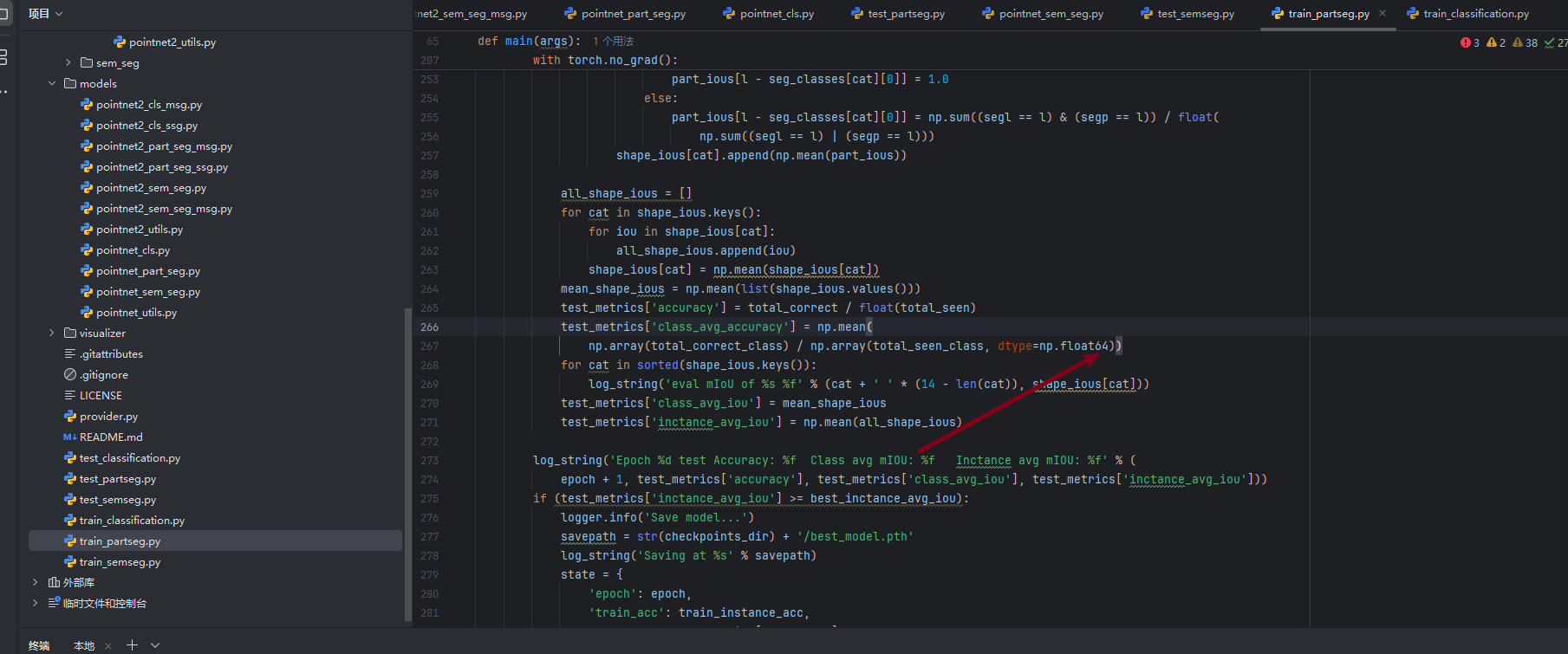Open pointnet2_sem_seg_msg.py in the tree
This screenshot has height=654, width=1568.
tap(157, 209)
